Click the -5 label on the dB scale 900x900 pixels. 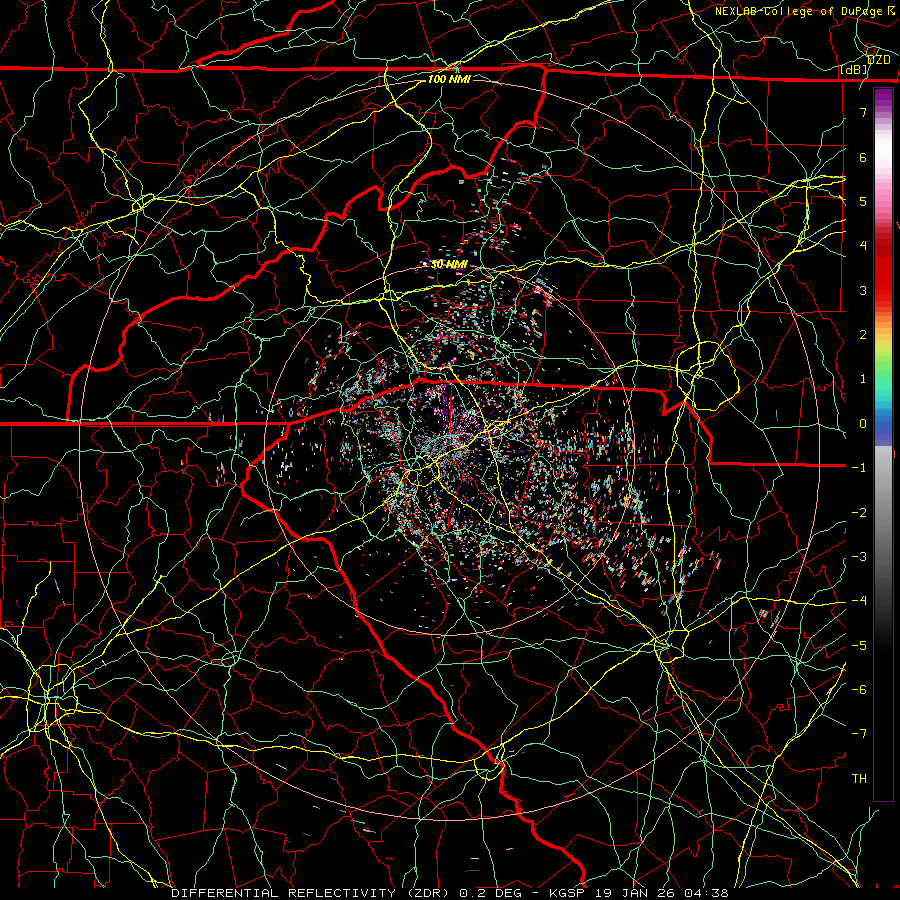(x=859, y=646)
